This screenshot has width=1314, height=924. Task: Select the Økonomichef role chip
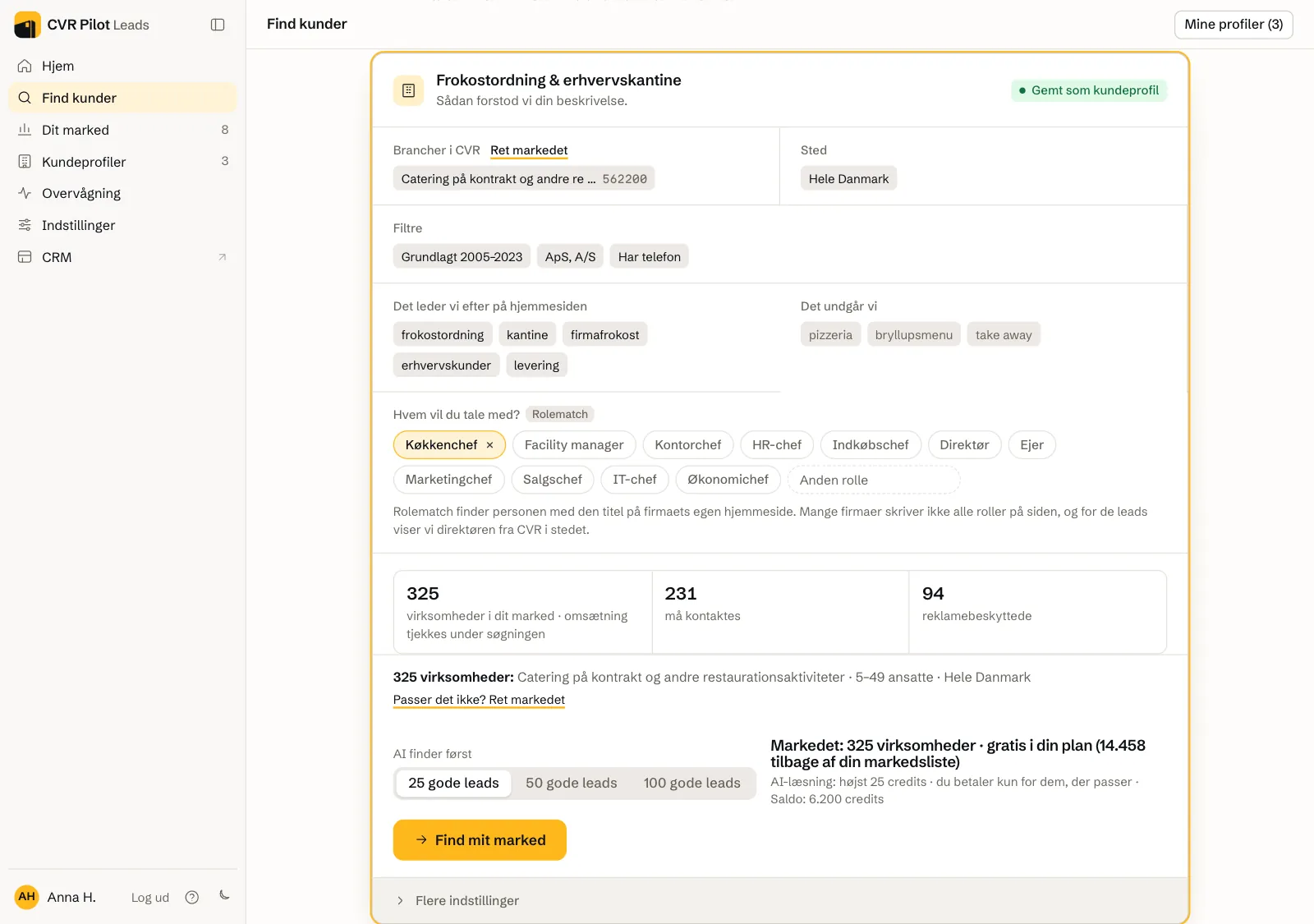point(728,480)
